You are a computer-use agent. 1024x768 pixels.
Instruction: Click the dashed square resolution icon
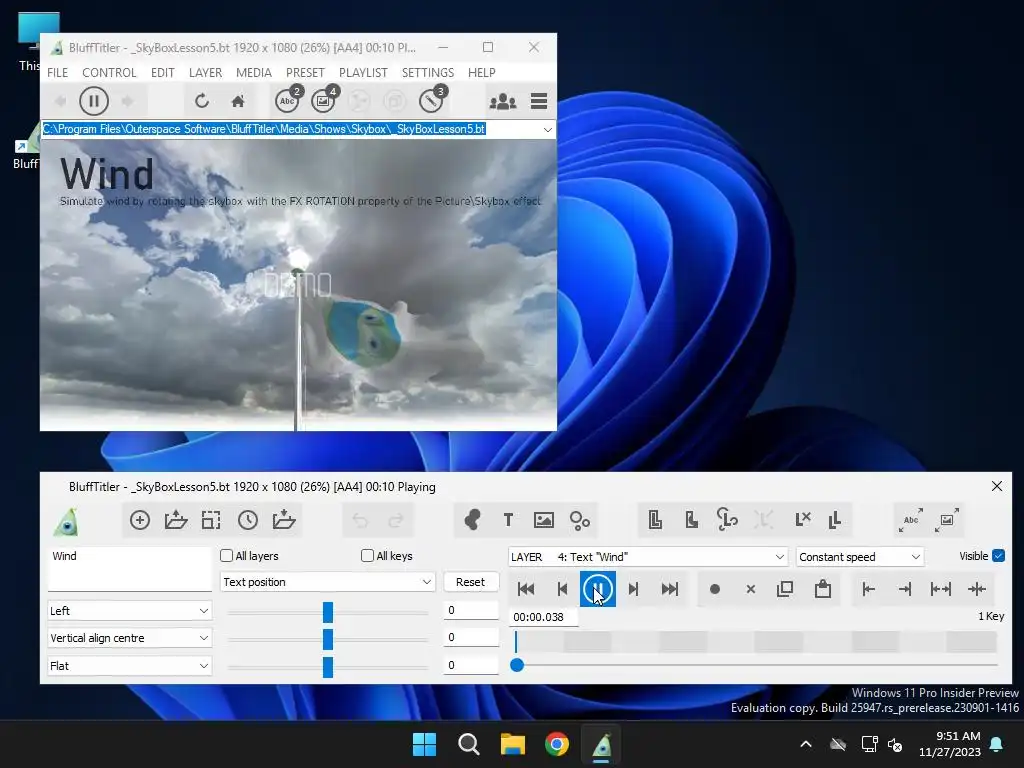tap(211, 520)
